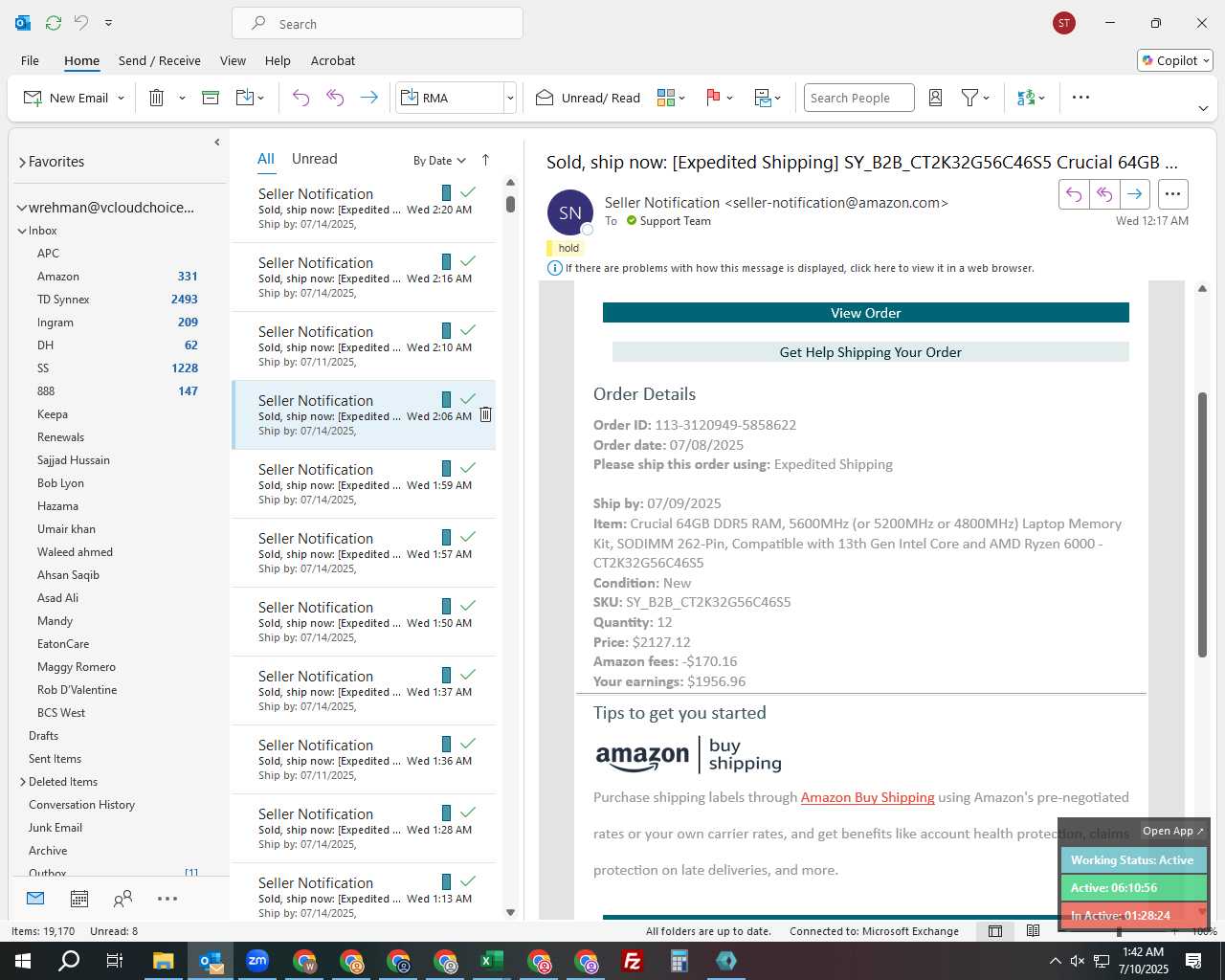Expand the Favorites section
The width and height of the screenshot is (1225, 980).
[21, 163]
